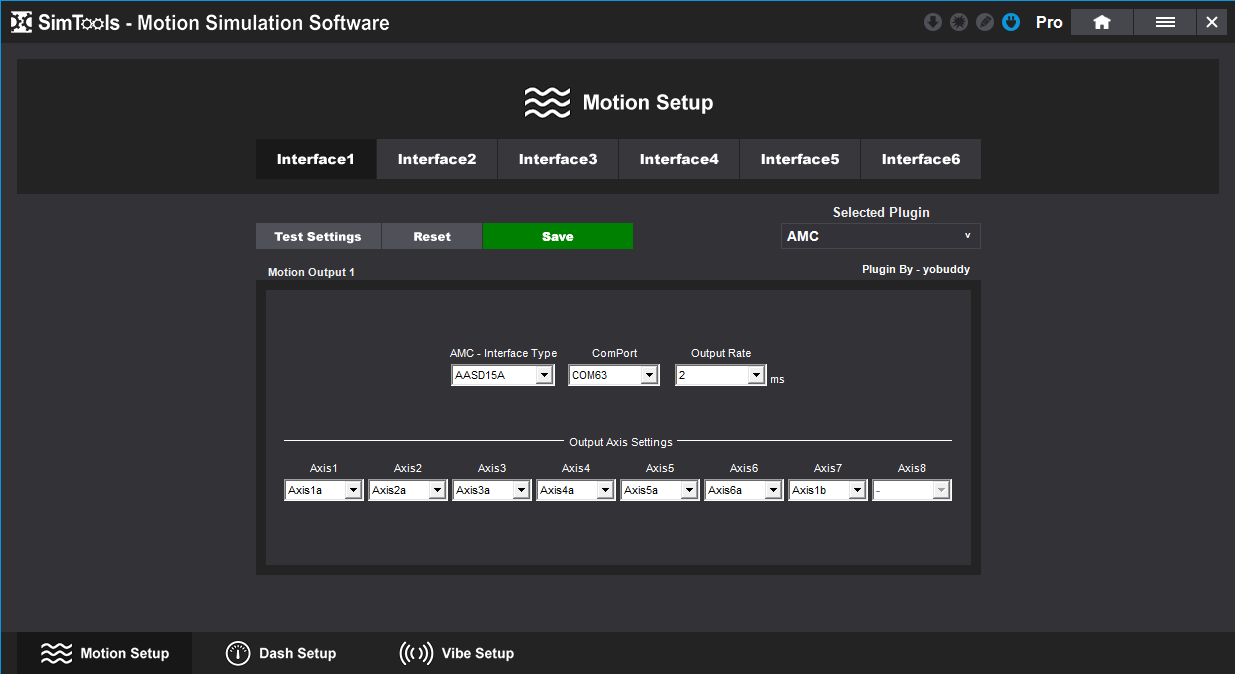Click the 'Output Axis Settings' heading
The image size is (1235, 674).
[621, 441]
